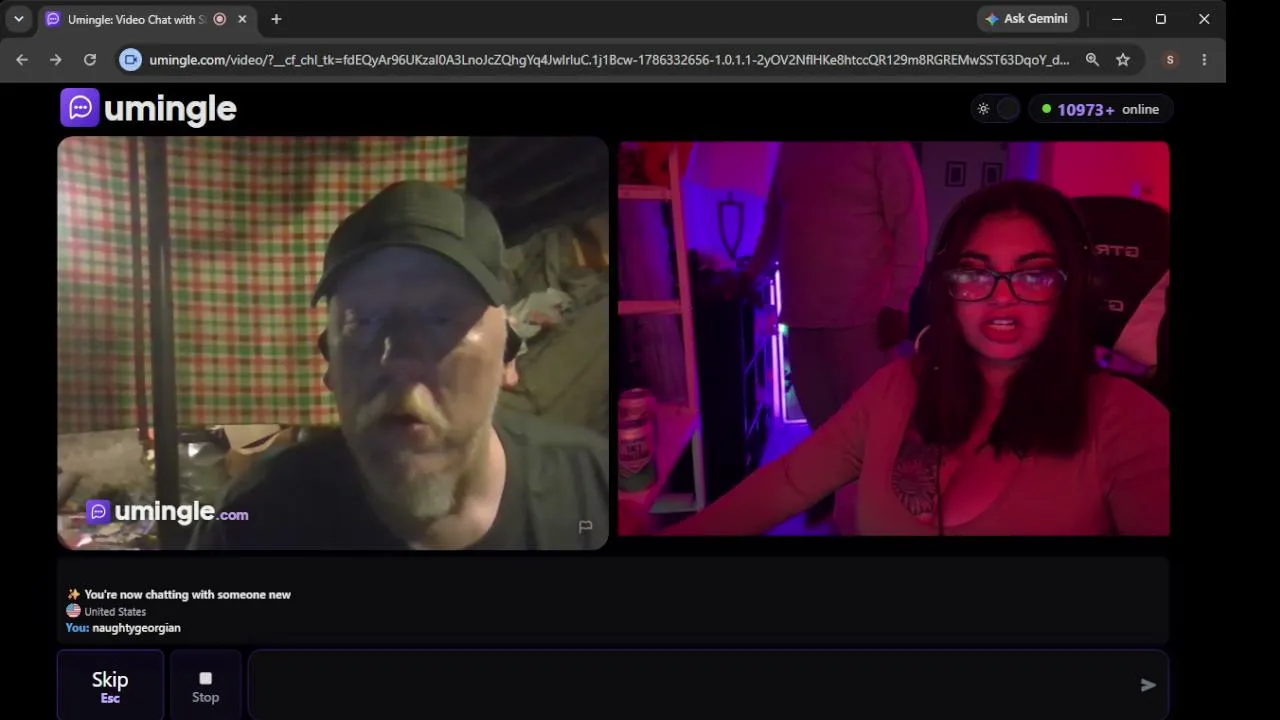1280x720 pixels.
Task: Open the zoom magnifier icon
Action: [1092, 60]
